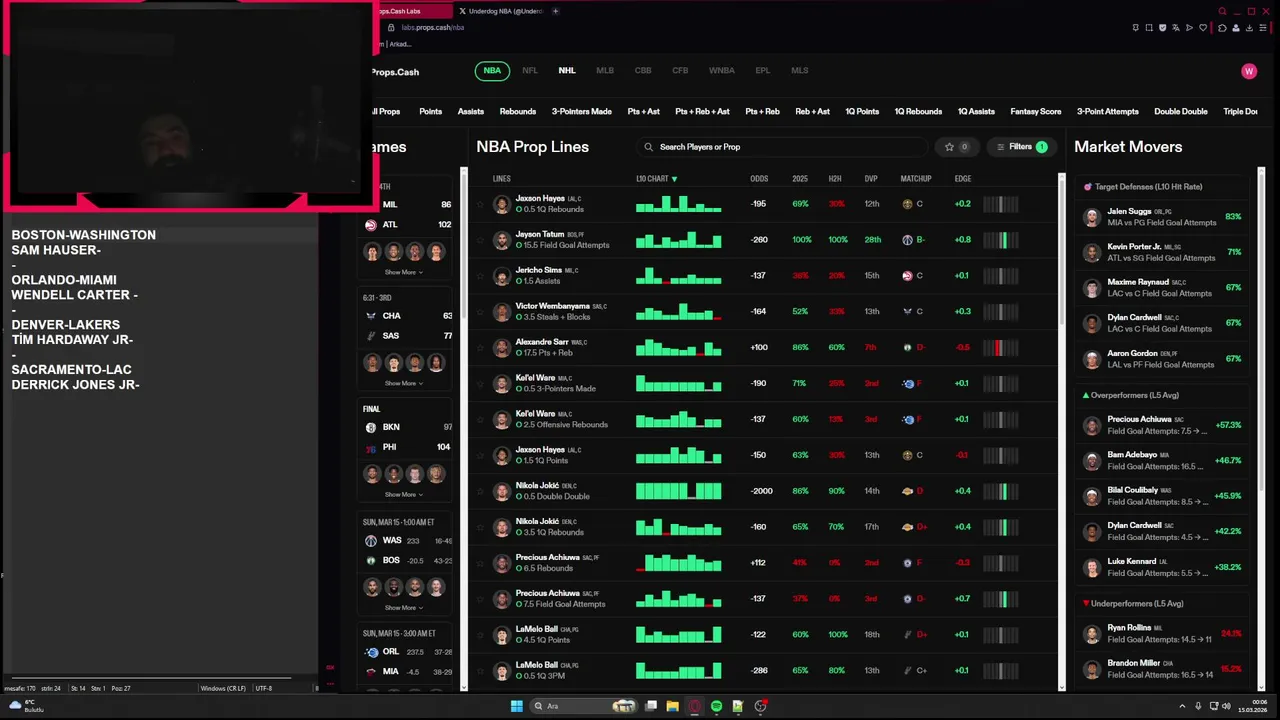The height and width of the screenshot is (720, 1280).
Task: Open Jayson Tatum player avatar
Action: click(x=502, y=240)
